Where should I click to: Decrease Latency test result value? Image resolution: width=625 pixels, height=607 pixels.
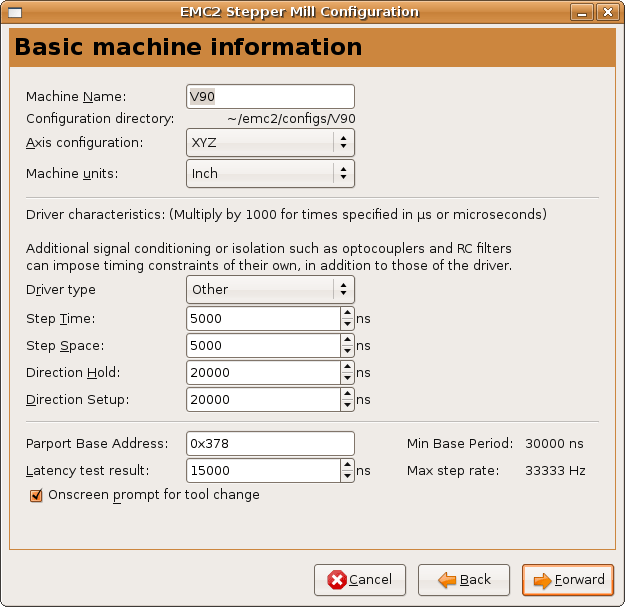click(x=347, y=476)
